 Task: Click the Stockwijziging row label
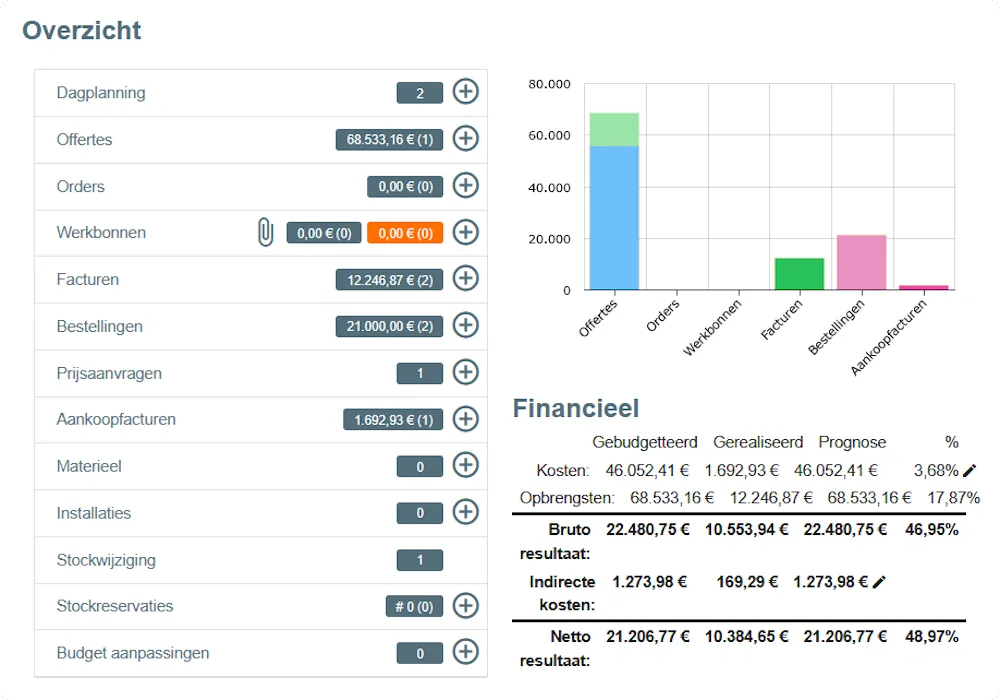click(x=106, y=560)
